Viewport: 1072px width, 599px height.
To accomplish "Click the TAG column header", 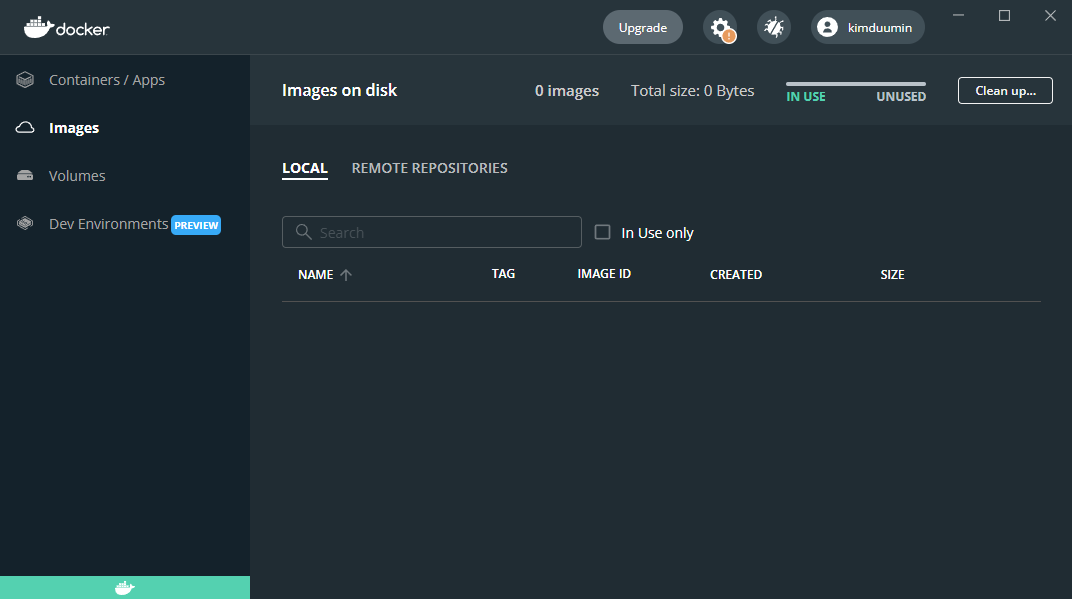I will pyautogui.click(x=503, y=274).
